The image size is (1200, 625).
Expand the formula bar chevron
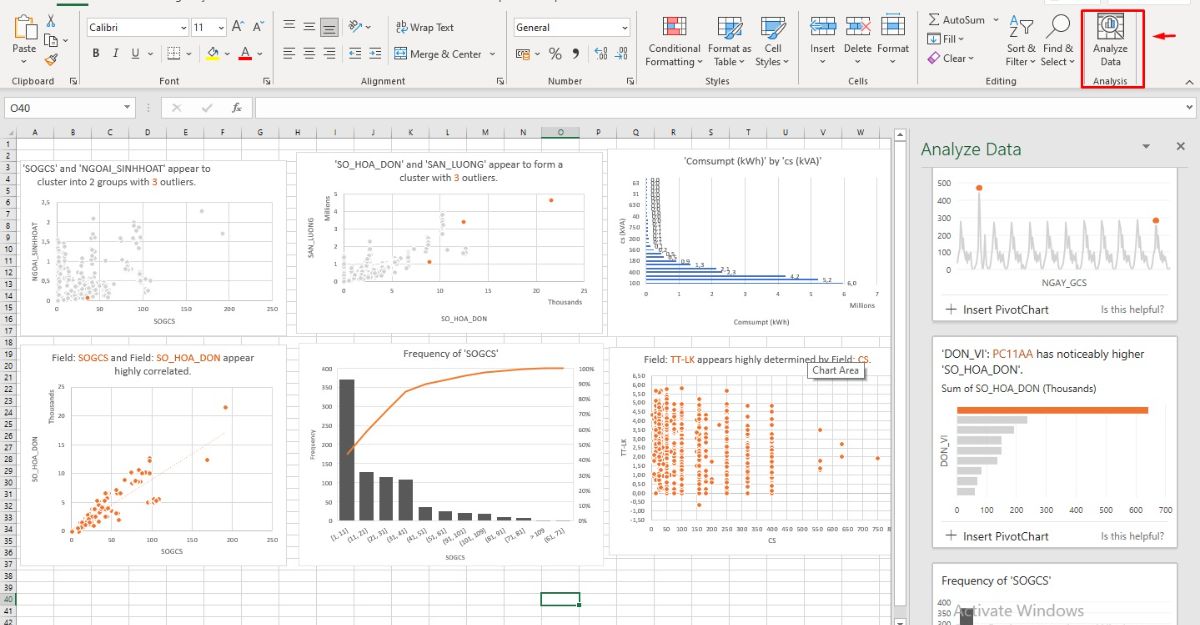(x=1187, y=107)
